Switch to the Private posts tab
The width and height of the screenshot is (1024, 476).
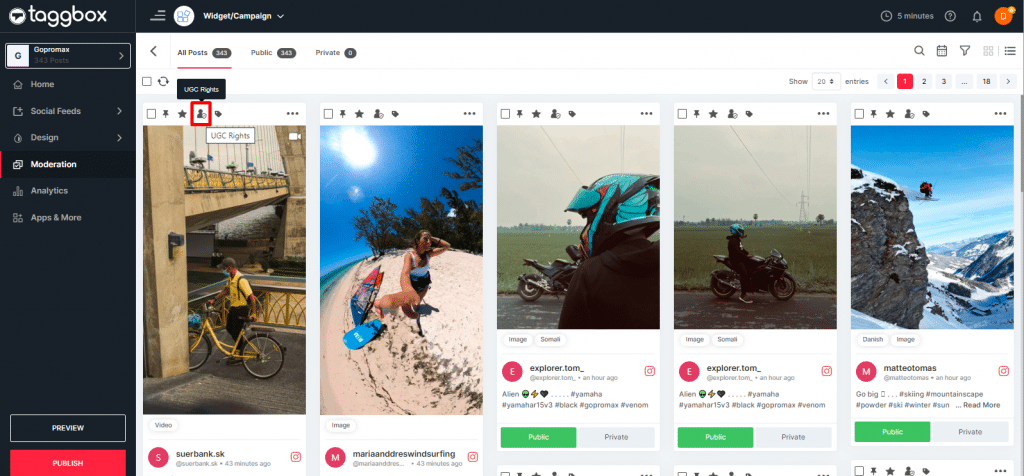(x=335, y=52)
